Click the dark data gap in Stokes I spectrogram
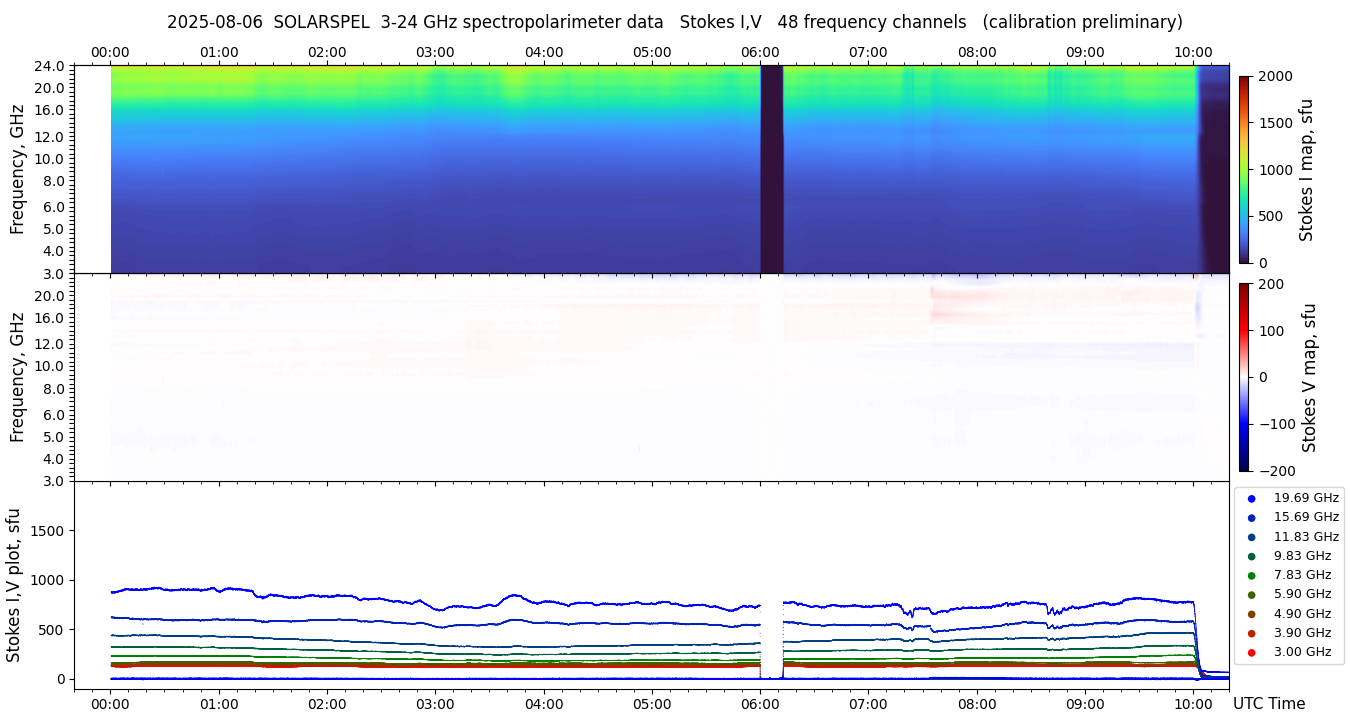Screen dimensions: 1350x725 (x=771, y=169)
